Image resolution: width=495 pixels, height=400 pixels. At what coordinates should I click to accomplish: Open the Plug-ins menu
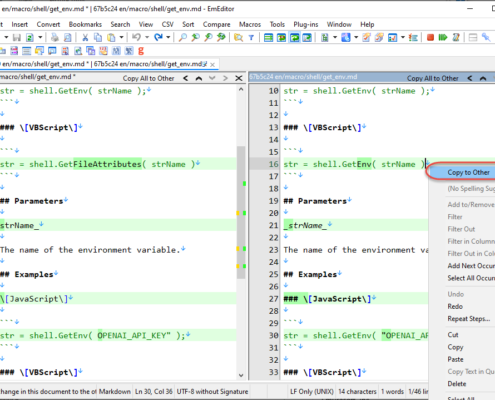coord(306,24)
